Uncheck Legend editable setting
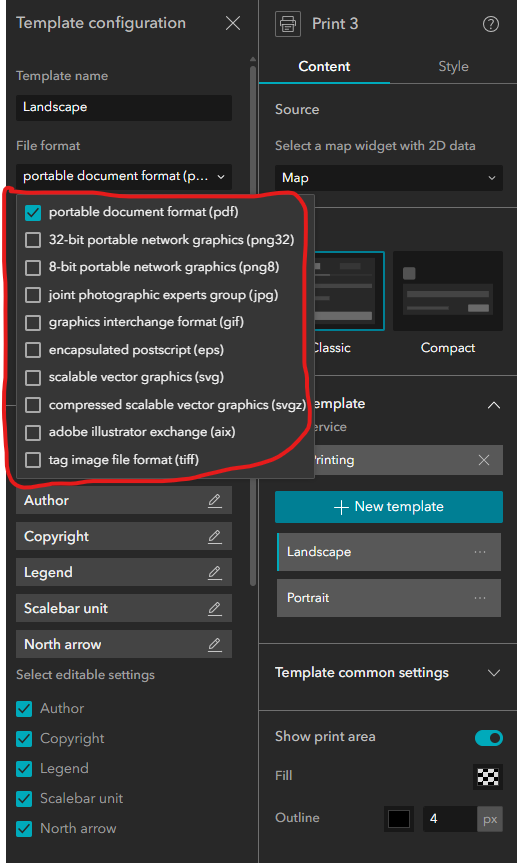This screenshot has height=863, width=517. click(x=24, y=769)
